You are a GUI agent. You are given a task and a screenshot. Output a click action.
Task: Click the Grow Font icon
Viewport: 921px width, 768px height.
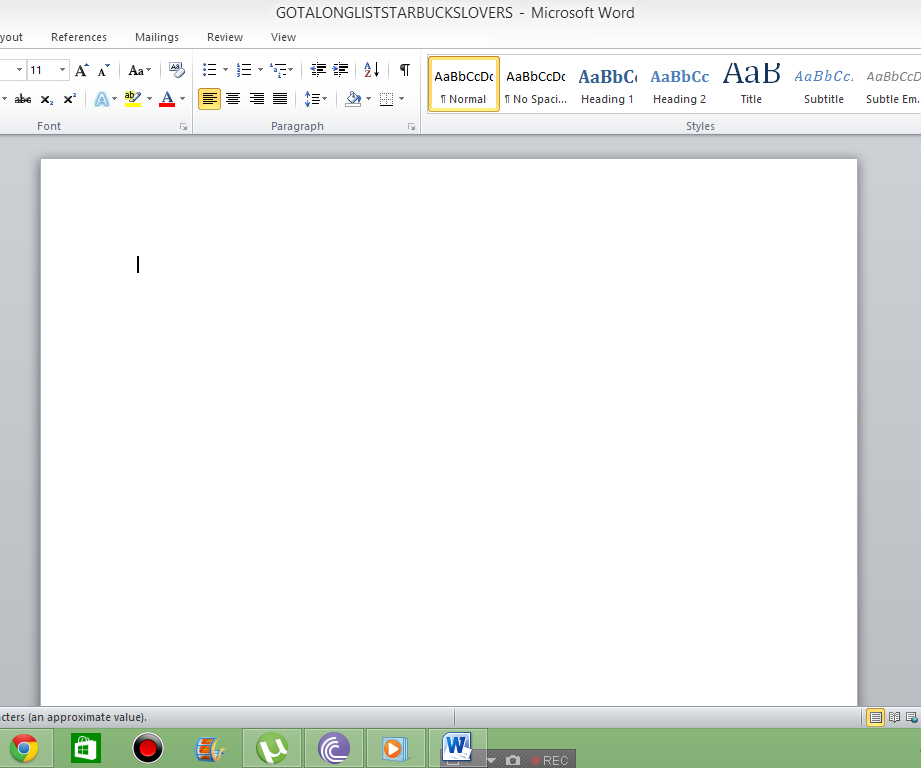pyautogui.click(x=81, y=70)
